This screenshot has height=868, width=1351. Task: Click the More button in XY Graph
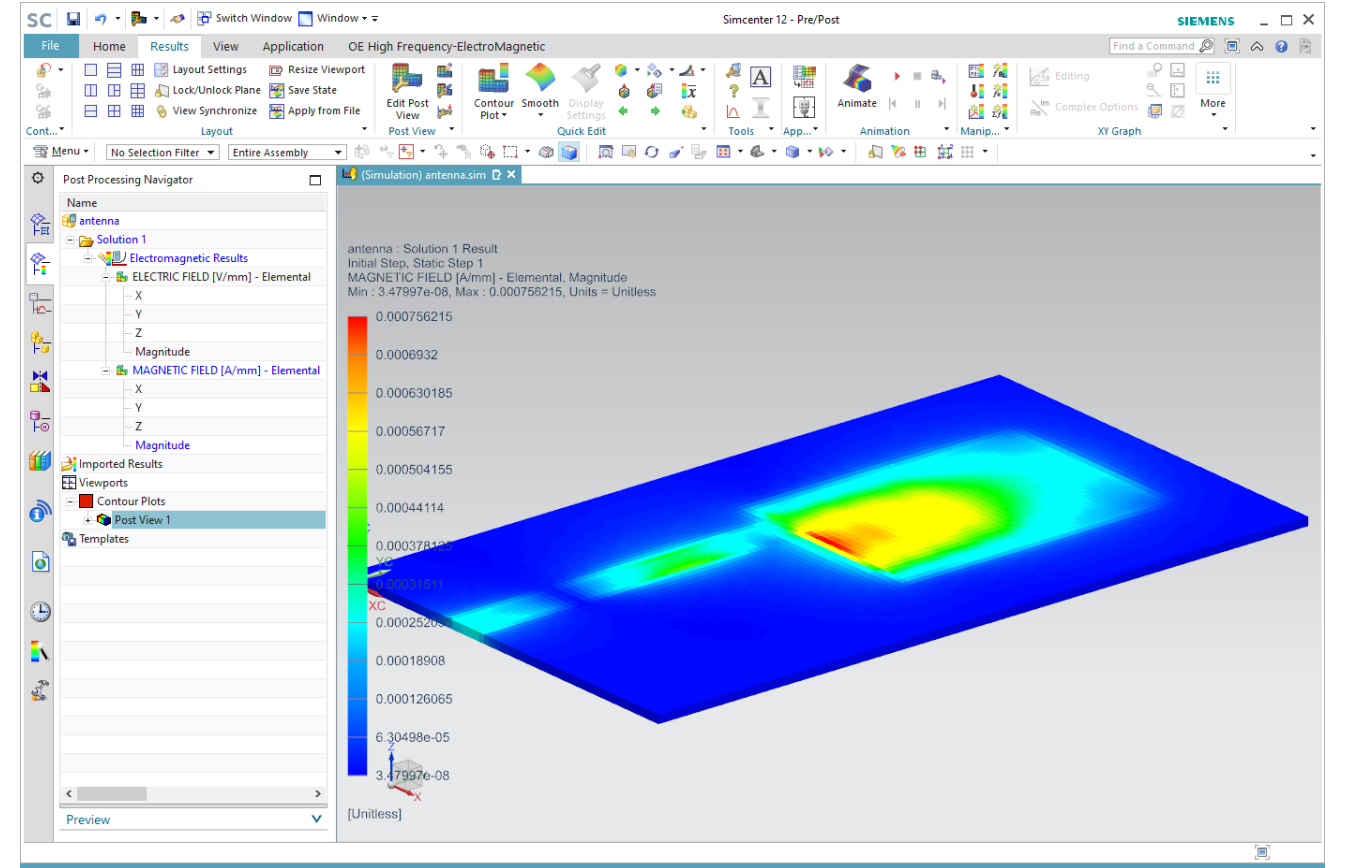[1213, 87]
